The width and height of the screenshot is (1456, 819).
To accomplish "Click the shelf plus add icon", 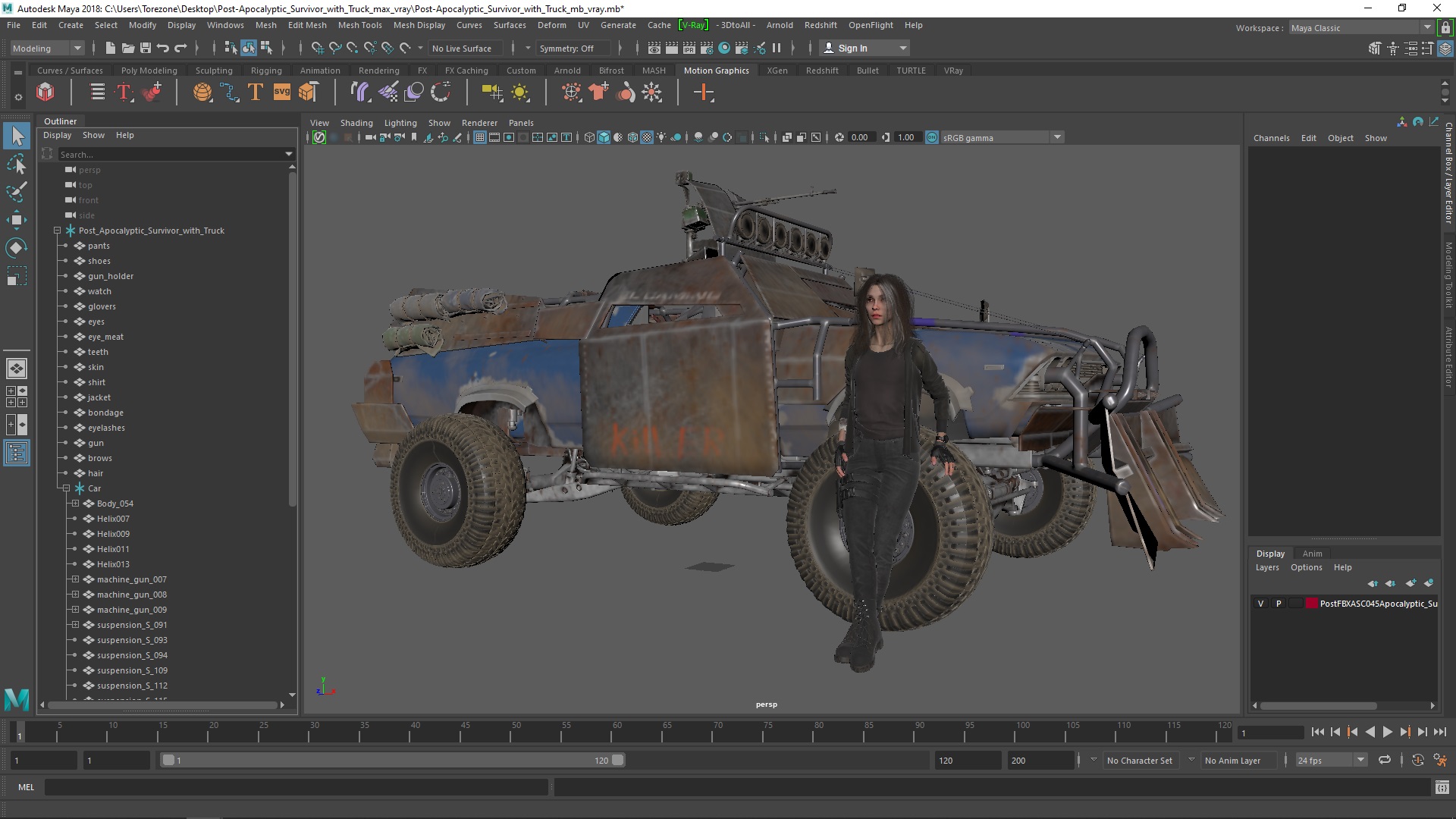I will (x=704, y=93).
